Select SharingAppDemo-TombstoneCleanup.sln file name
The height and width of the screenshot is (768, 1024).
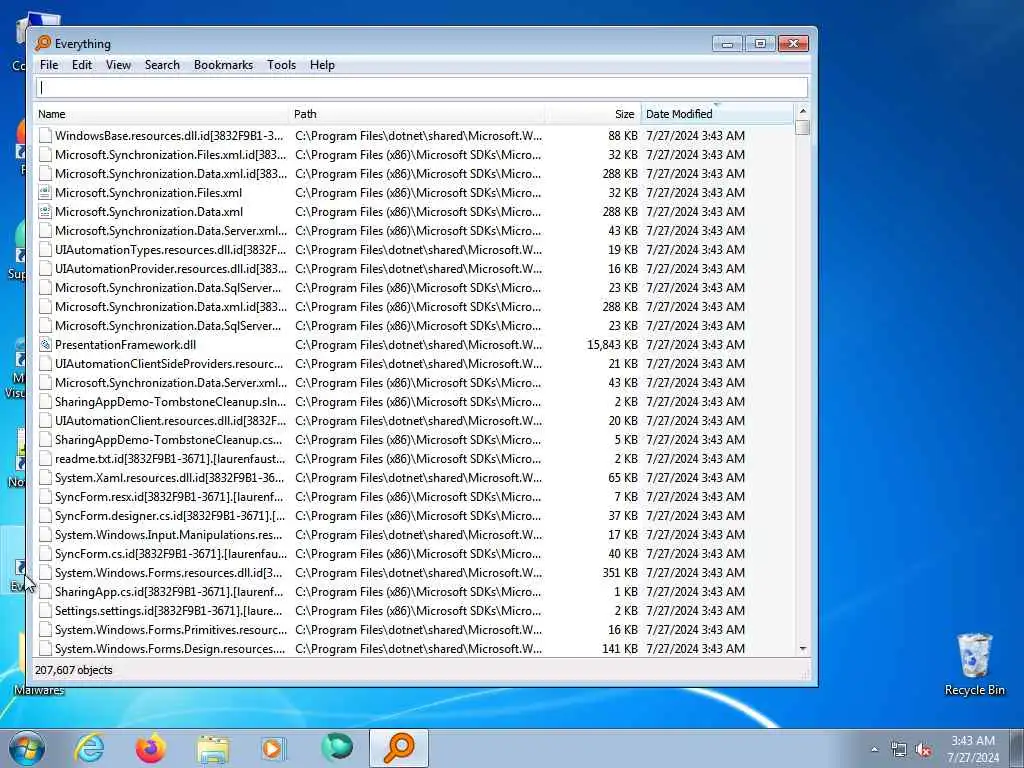(x=170, y=402)
